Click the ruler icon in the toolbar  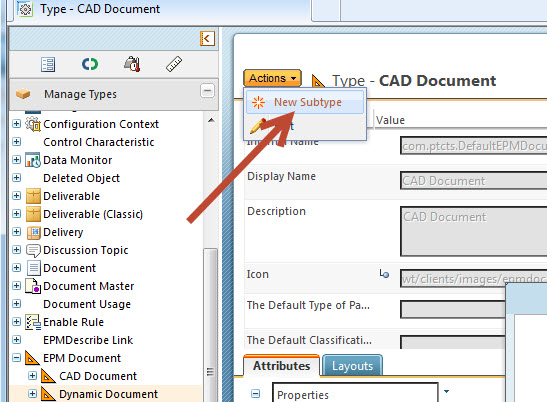pyautogui.click(x=174, y=64)
